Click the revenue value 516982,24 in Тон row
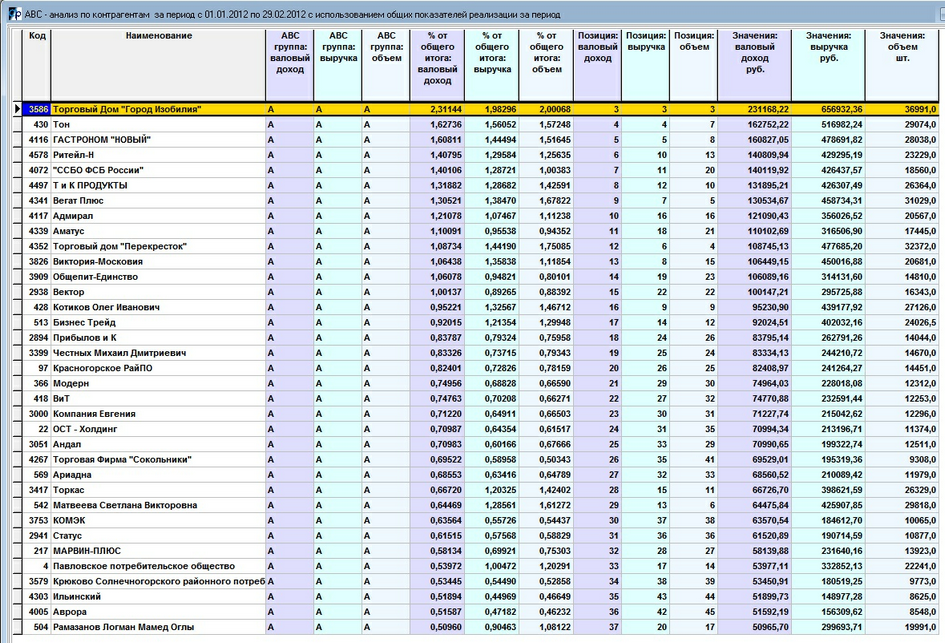 coord(828,124)
